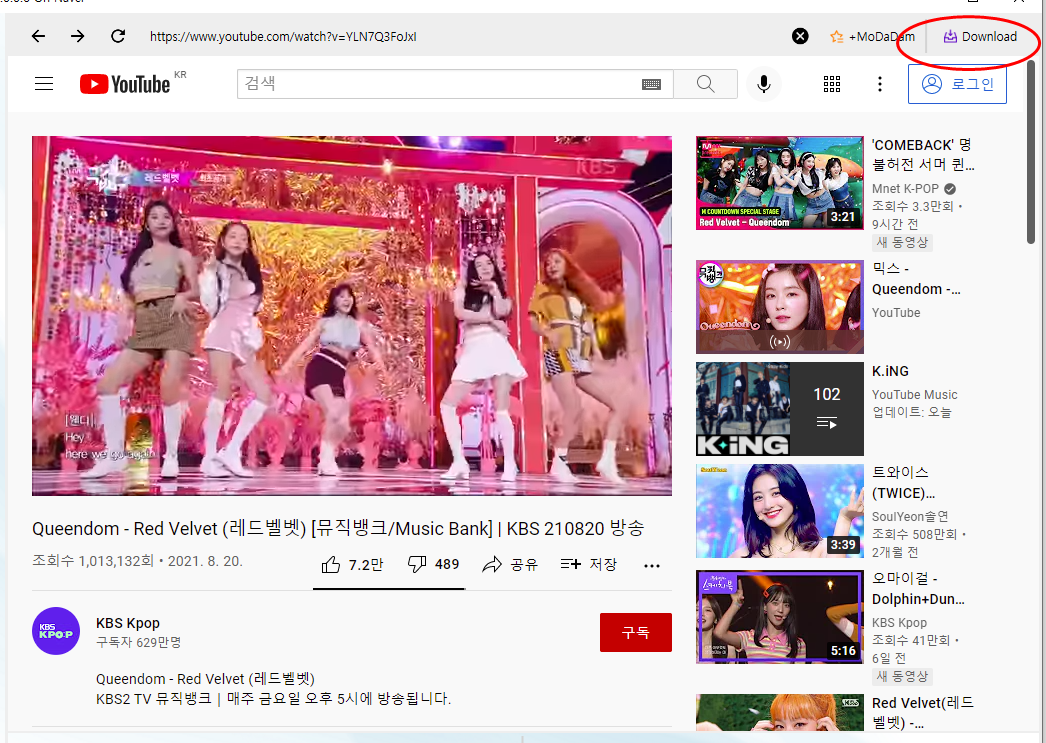Click the SoulYeon솔연 channel name

[910, 517]
